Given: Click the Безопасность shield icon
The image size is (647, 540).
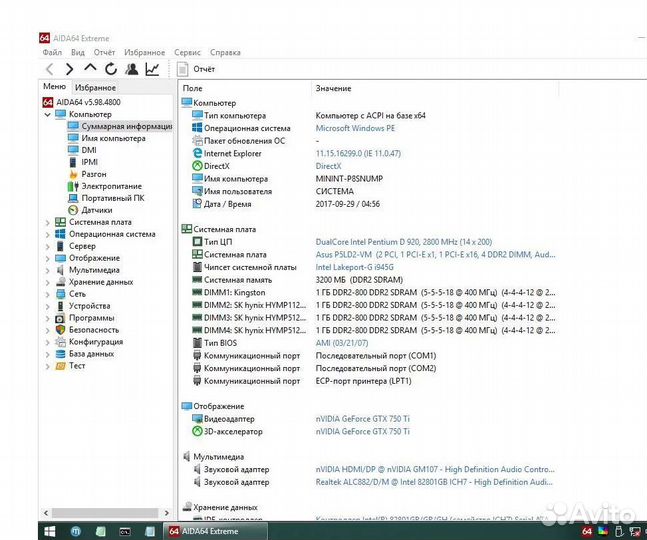Looking at the screenshot, I should click(61, 330).
